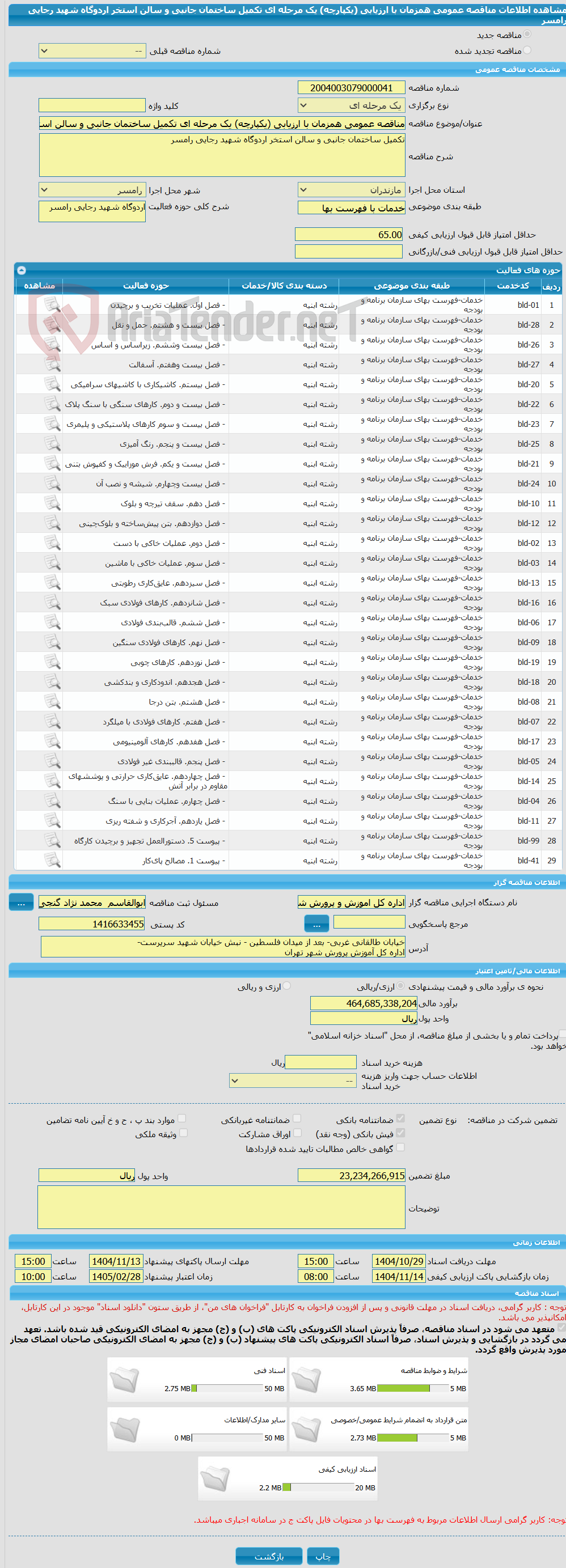Open view icon for row bld-24
Viewport: 566px width, 1568px height.
point(52,484)
